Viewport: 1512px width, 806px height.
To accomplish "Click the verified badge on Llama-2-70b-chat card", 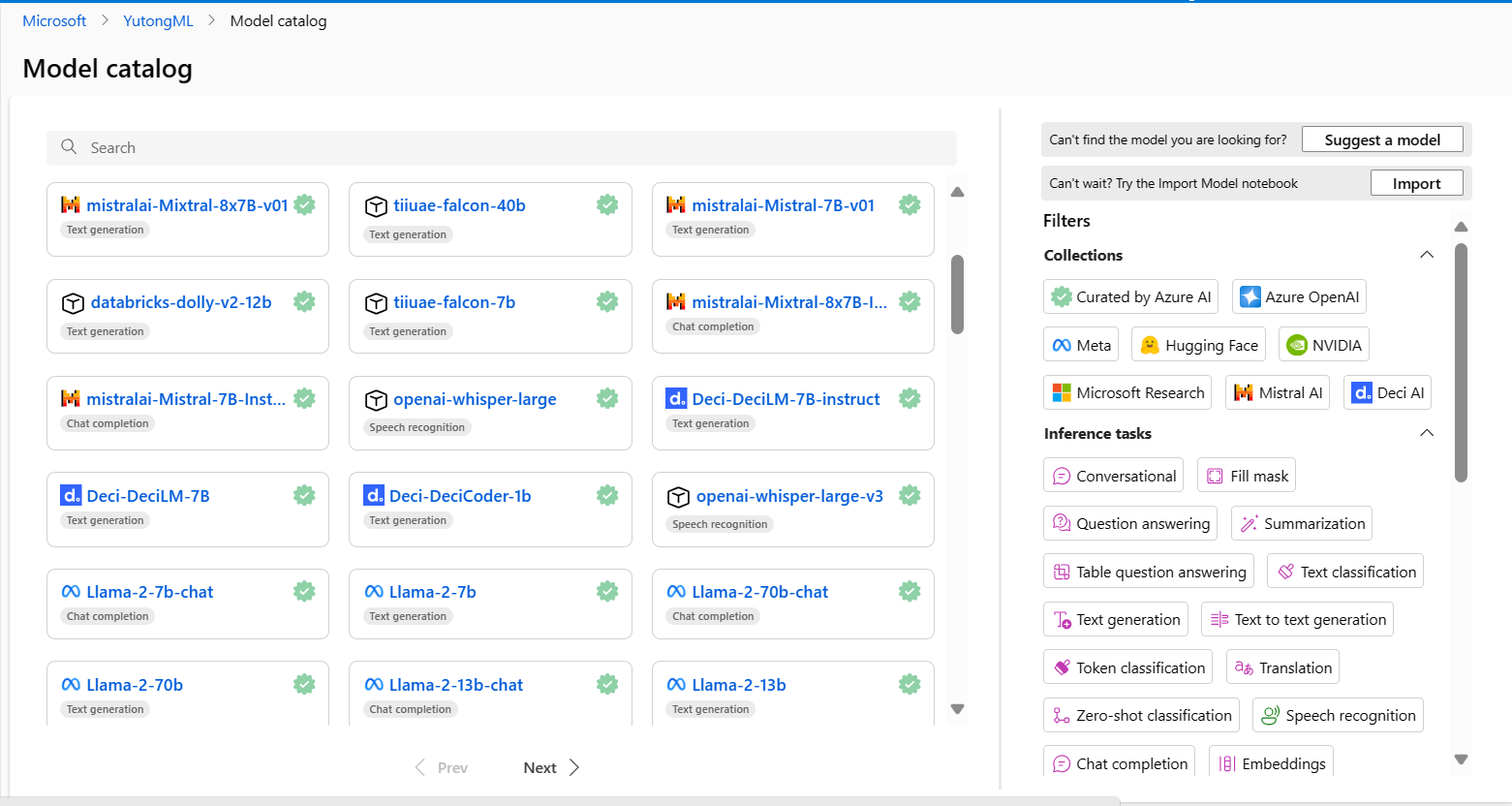I will (910, 591).
